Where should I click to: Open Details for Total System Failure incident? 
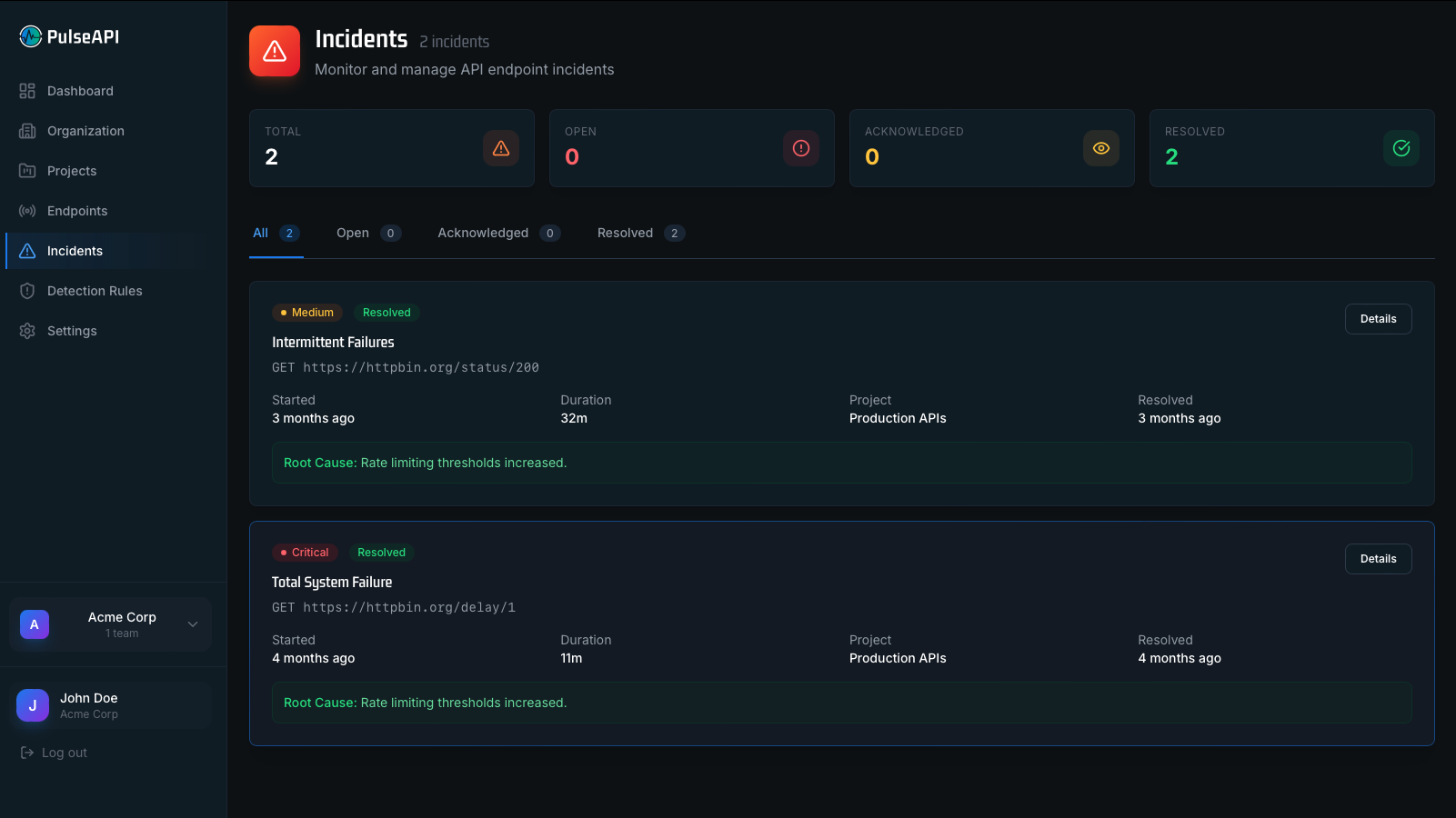click(x=1378, y=558)
